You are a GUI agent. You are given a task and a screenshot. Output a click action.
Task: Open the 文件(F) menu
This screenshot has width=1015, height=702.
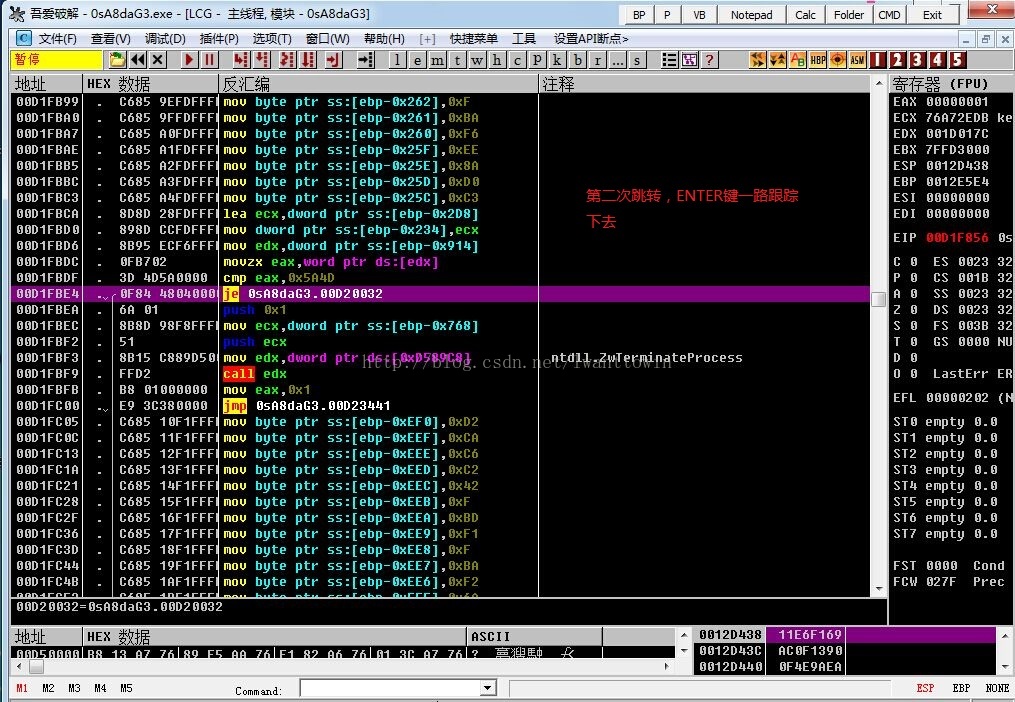[58, 39]
